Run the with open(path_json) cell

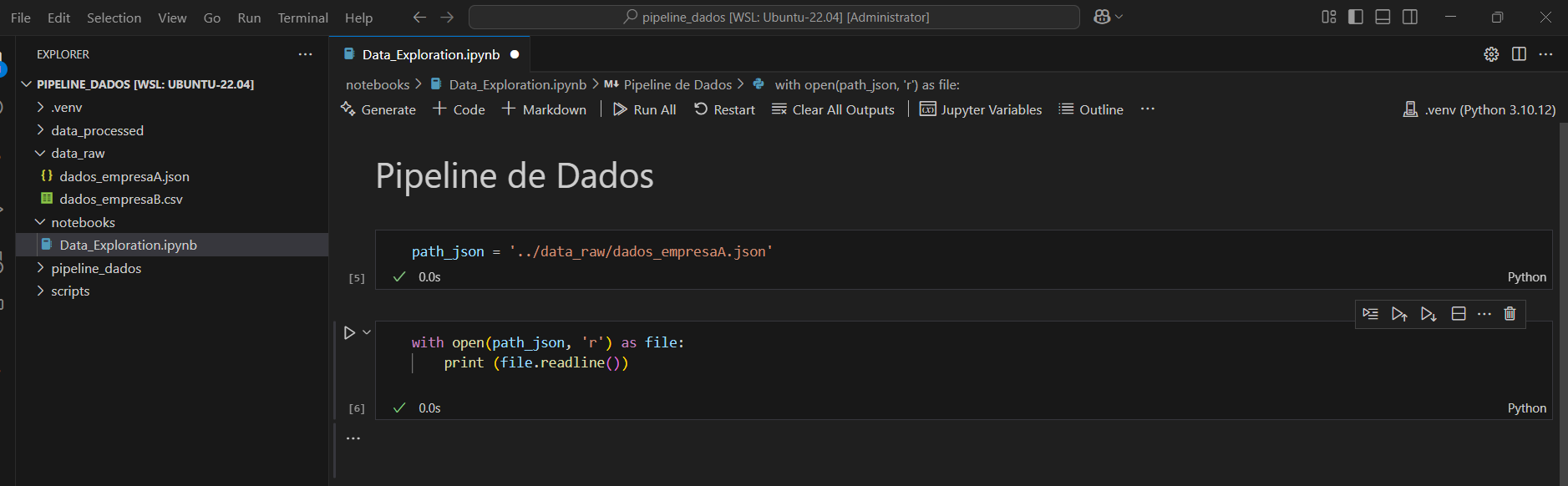coord(349,332)
